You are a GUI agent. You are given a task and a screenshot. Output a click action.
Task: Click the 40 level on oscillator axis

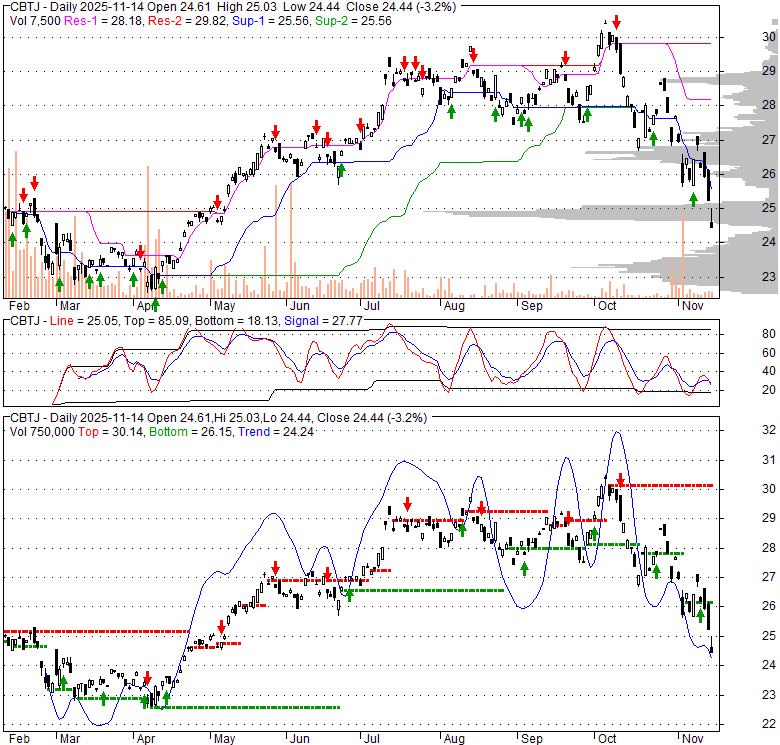pos(769,371)
